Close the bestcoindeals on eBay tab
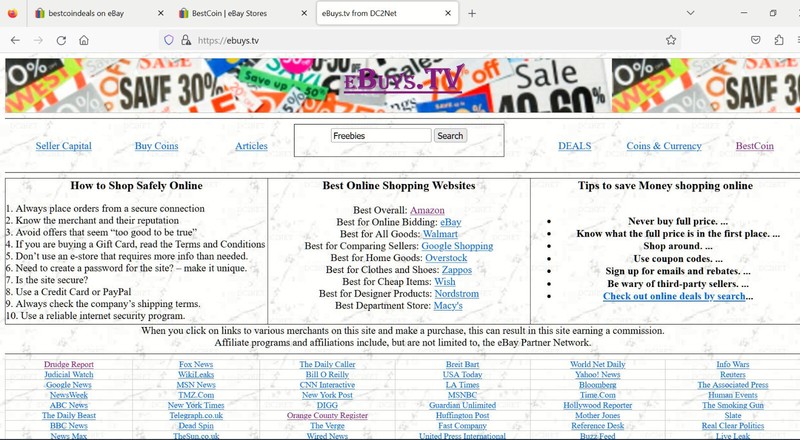Viewport: 800px width, 440px height. 161,13
